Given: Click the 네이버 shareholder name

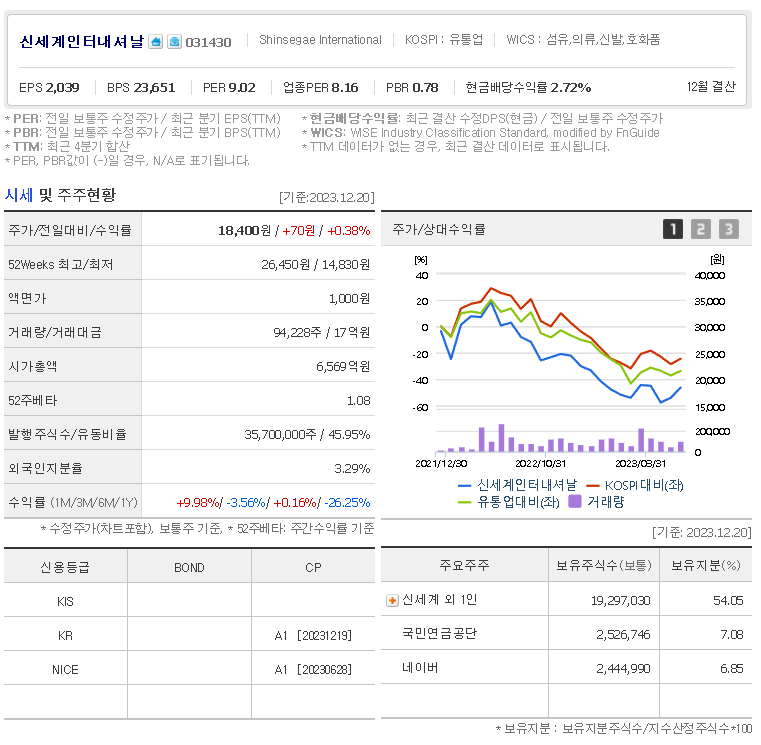Looking at the screenshot, I should click(420, 668).
